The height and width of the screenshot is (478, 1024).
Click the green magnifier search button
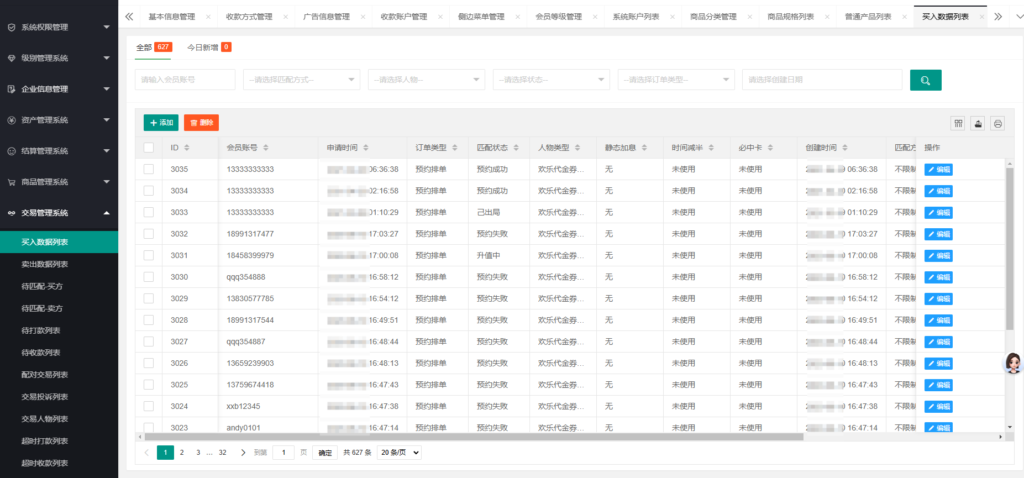[x=925, y=80]
